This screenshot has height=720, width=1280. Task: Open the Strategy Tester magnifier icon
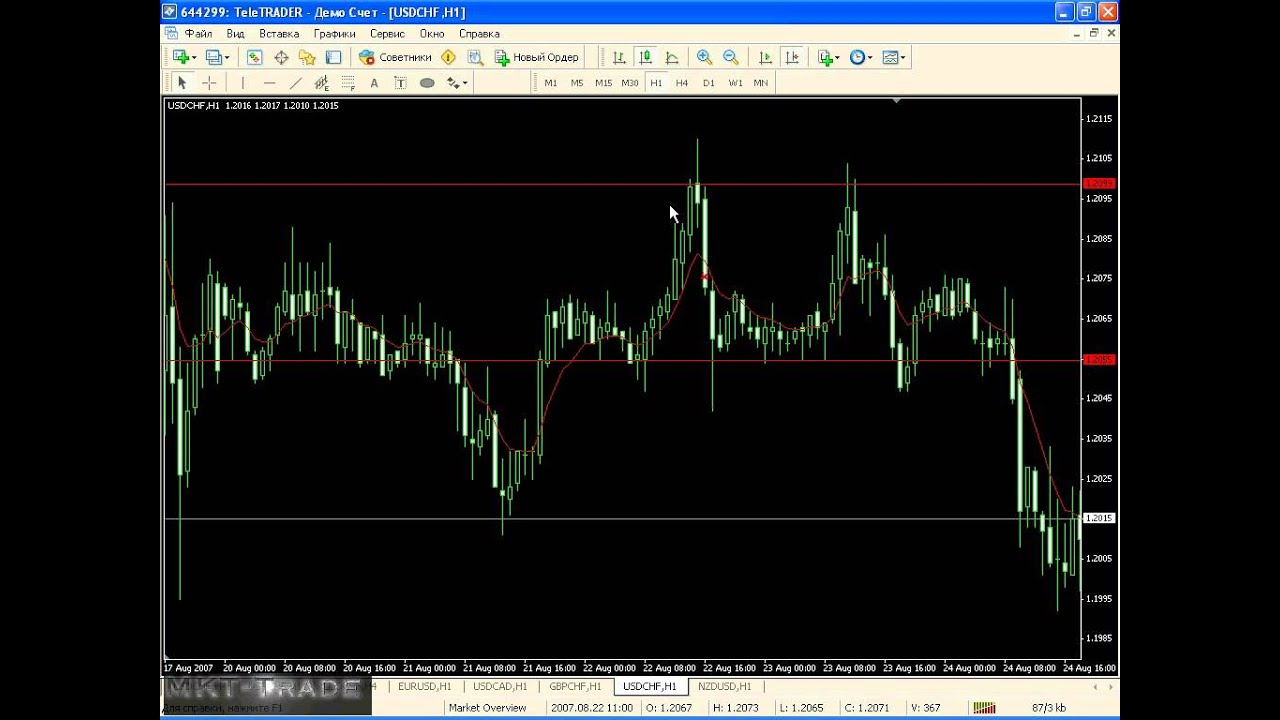(x=475, y=57)
